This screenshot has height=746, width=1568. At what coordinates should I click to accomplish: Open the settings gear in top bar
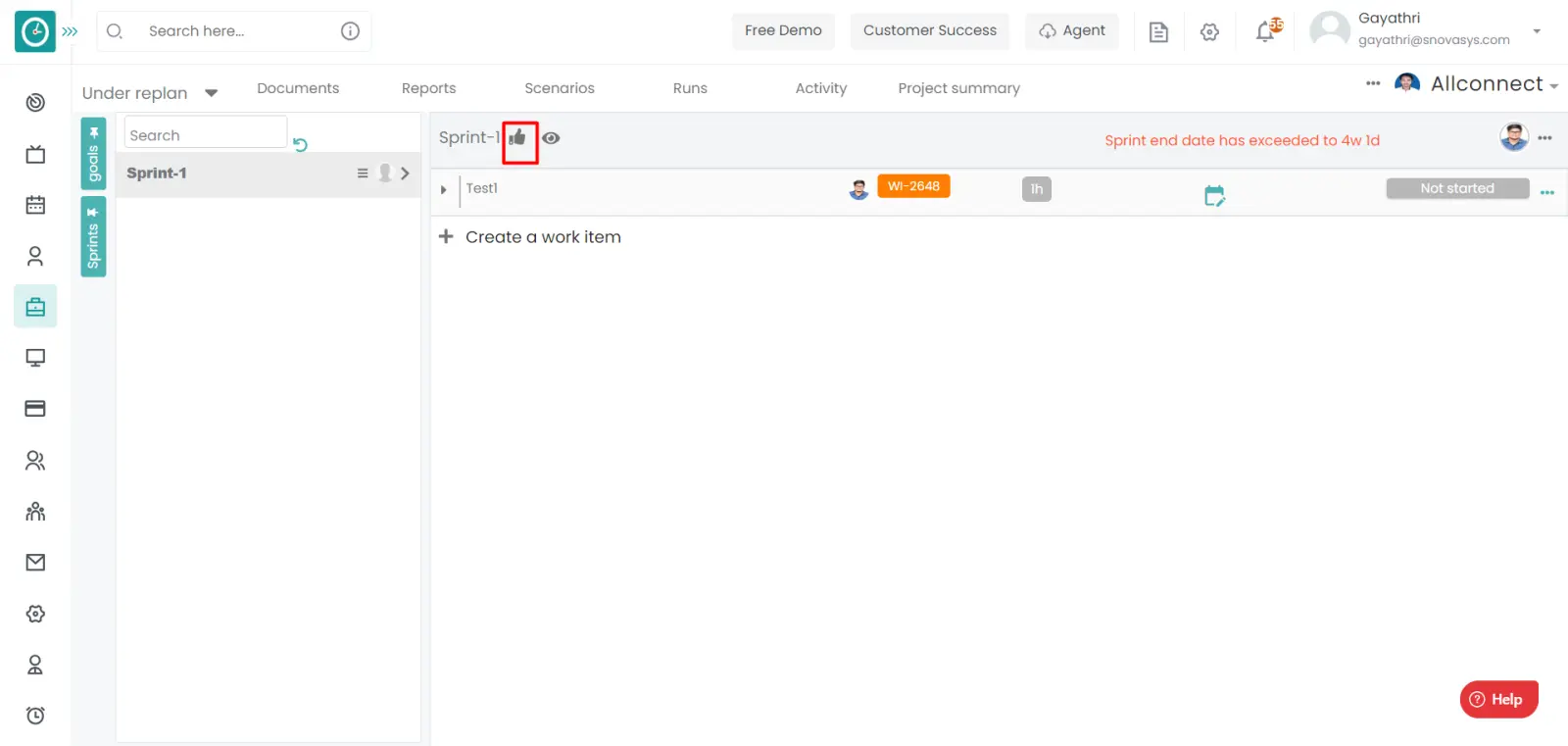(x=1210, y=32)
